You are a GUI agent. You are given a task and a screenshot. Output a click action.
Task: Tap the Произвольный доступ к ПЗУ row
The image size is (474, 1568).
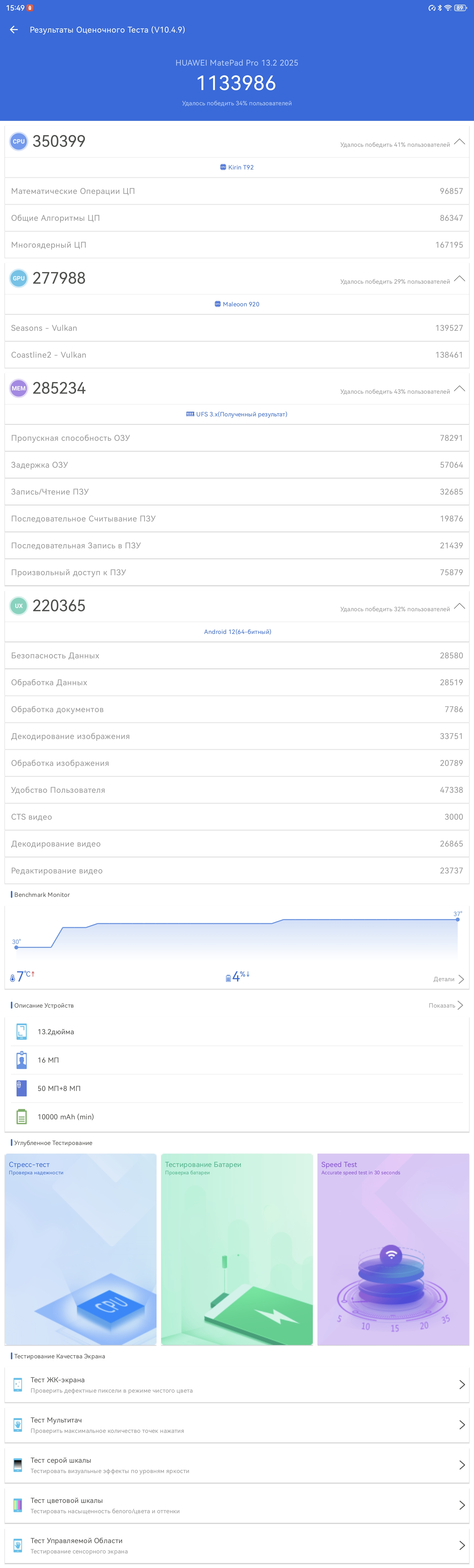click(237, 572)
